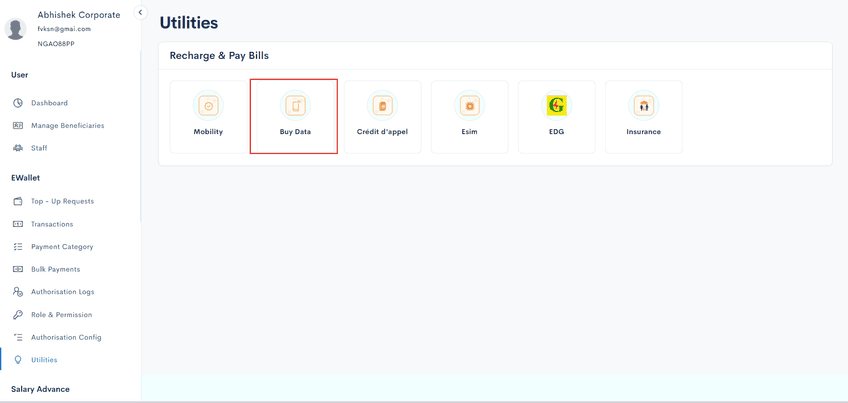View Transactions page

click(52, 224)
